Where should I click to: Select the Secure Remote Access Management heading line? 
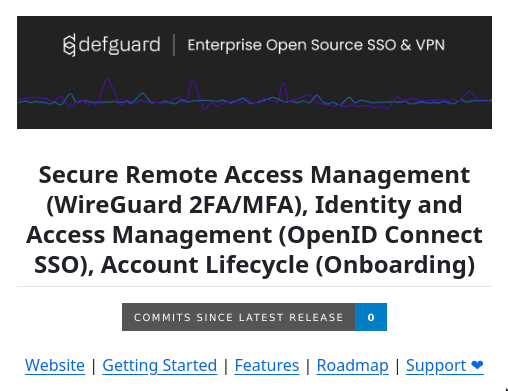(x=254, y=175)
